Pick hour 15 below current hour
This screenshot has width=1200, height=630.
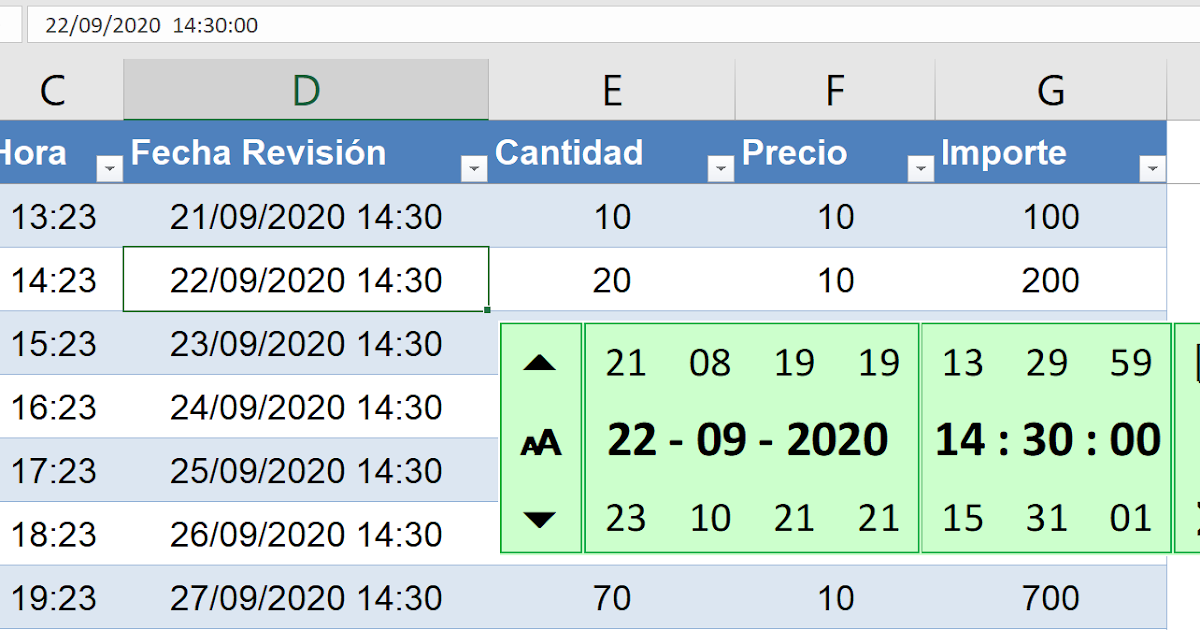[963, 519]
